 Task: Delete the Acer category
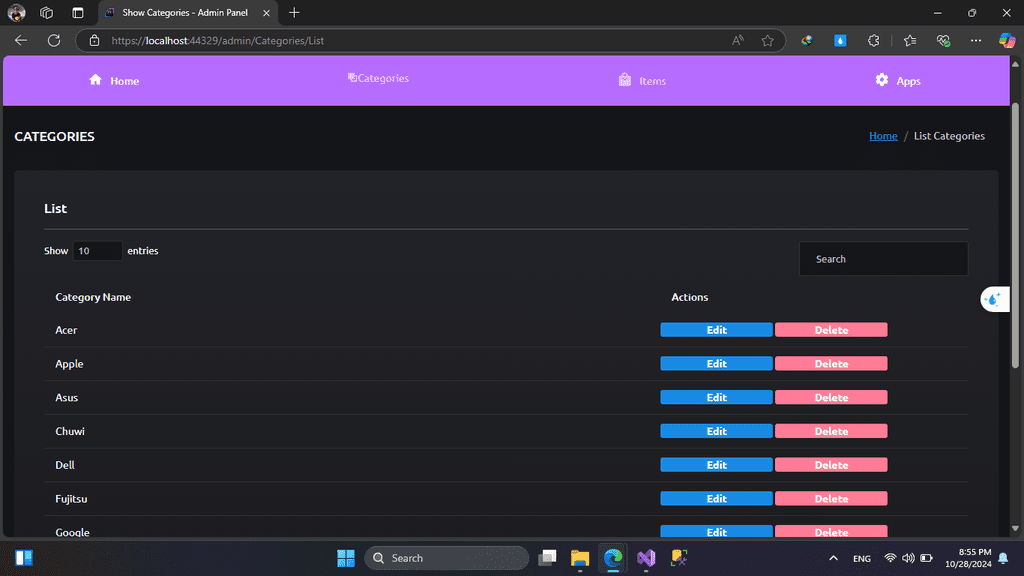(831, 330)
